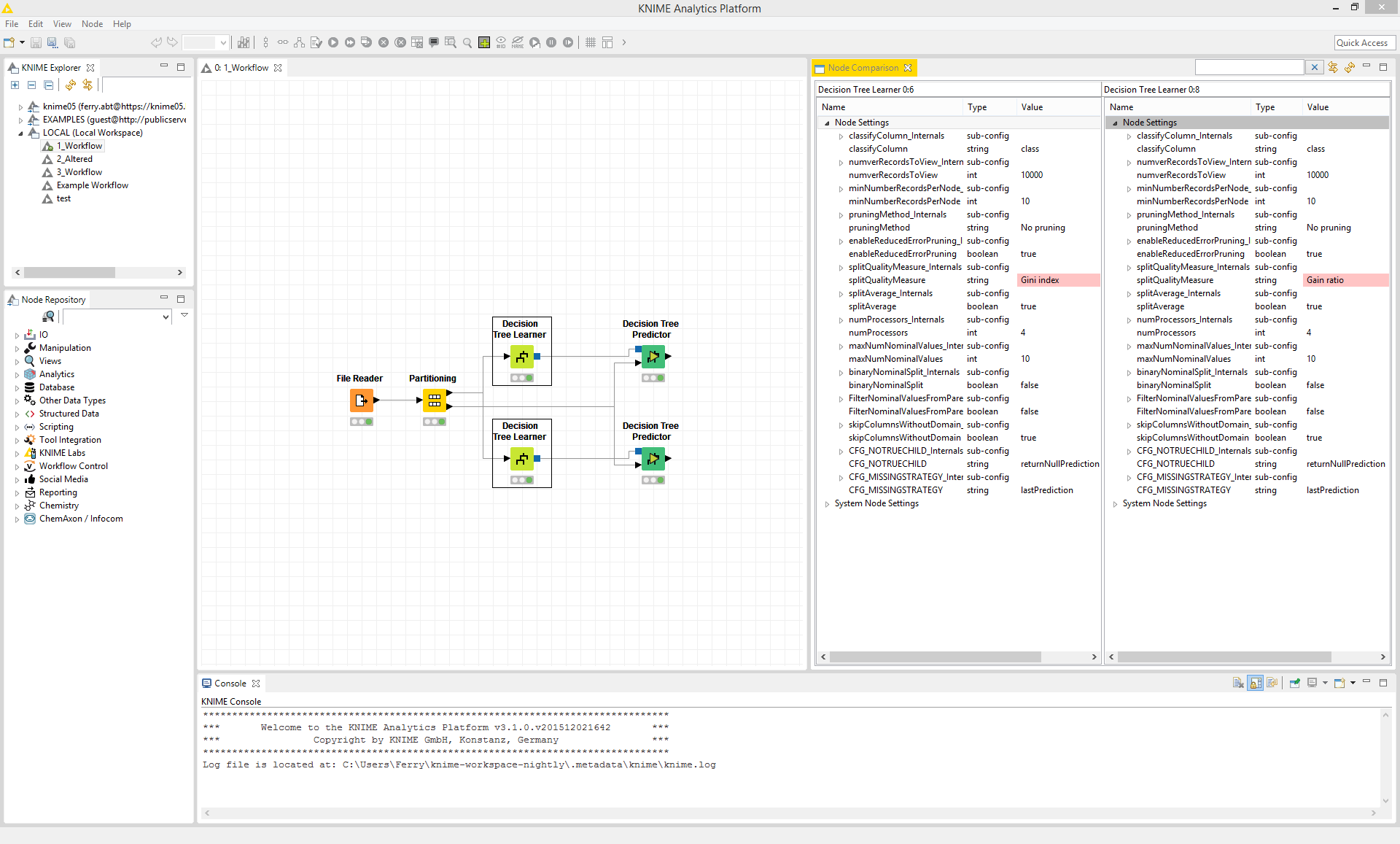1400x844 pixels.
Task: Expand the EXAMPLES server tree entry
Action: [20, 120]
